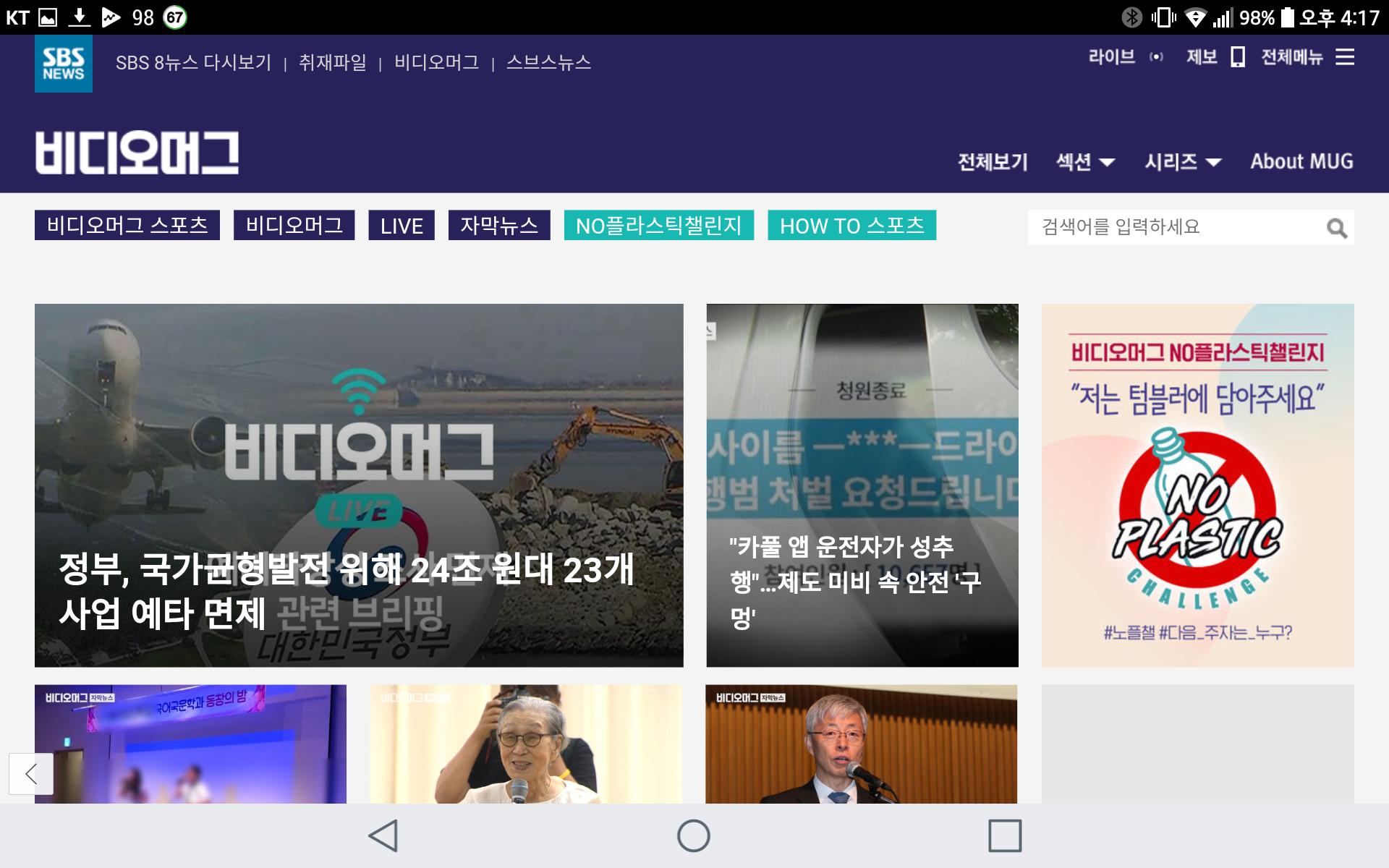Open the hamburger menu icon
The height and width of the screenshot is (868, 1389).
click(x=1345, y=57)
